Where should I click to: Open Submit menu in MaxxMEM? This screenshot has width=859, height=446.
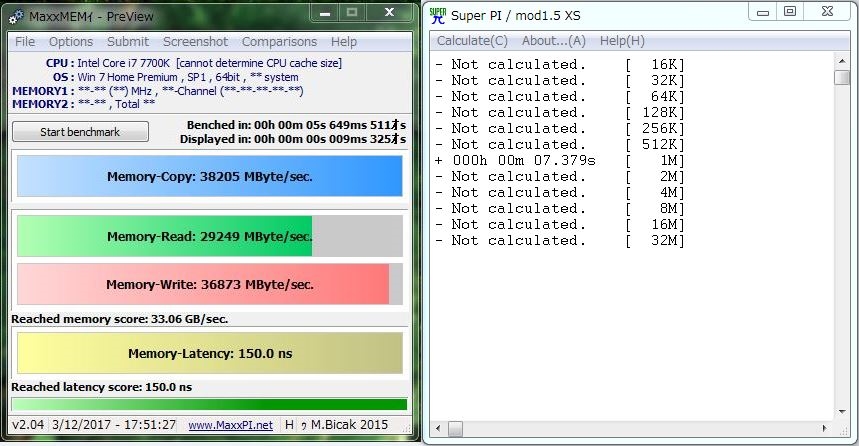point(128,42)
